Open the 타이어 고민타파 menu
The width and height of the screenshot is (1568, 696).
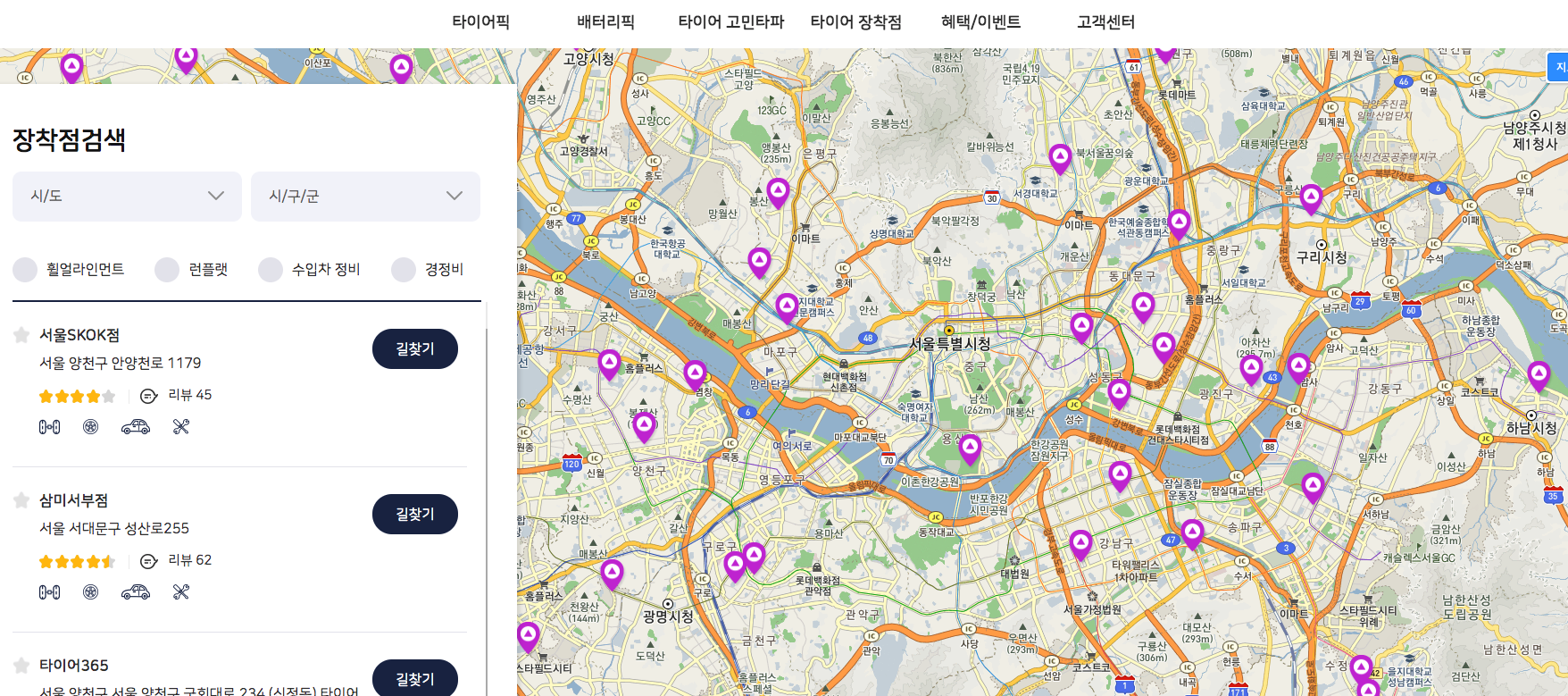click(730, 22)
